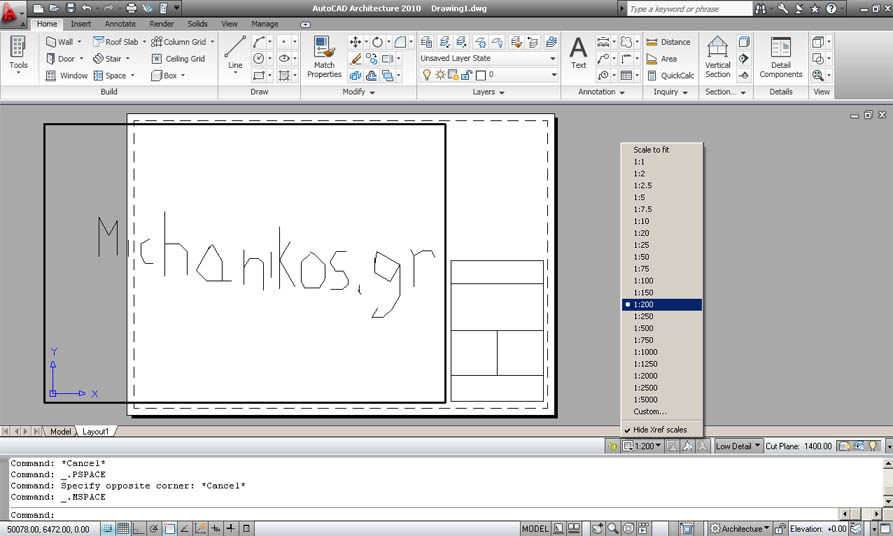Select the Move tool in Modify panel
Viewport: 893px width, 536px height.
pyautogui.click(x=355, y=42)
